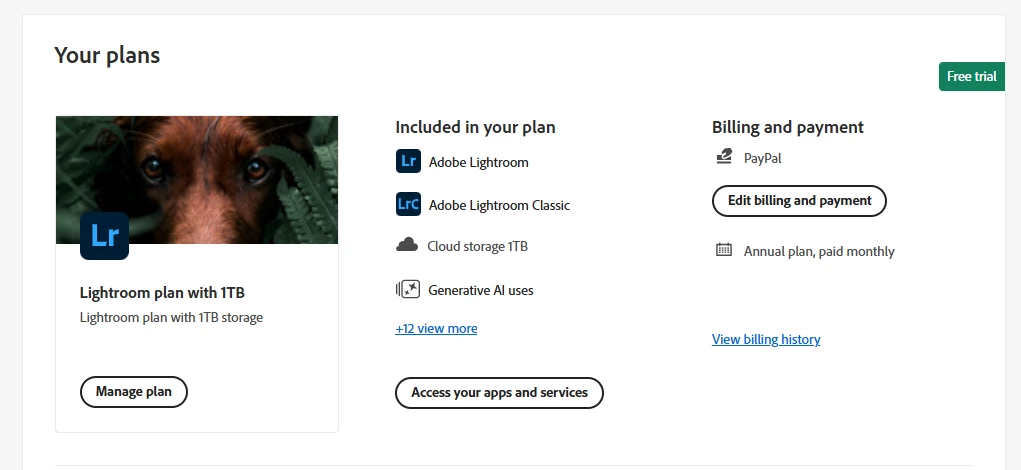Click the calendar icon beside Annual plan

click(x=724, y=249)
